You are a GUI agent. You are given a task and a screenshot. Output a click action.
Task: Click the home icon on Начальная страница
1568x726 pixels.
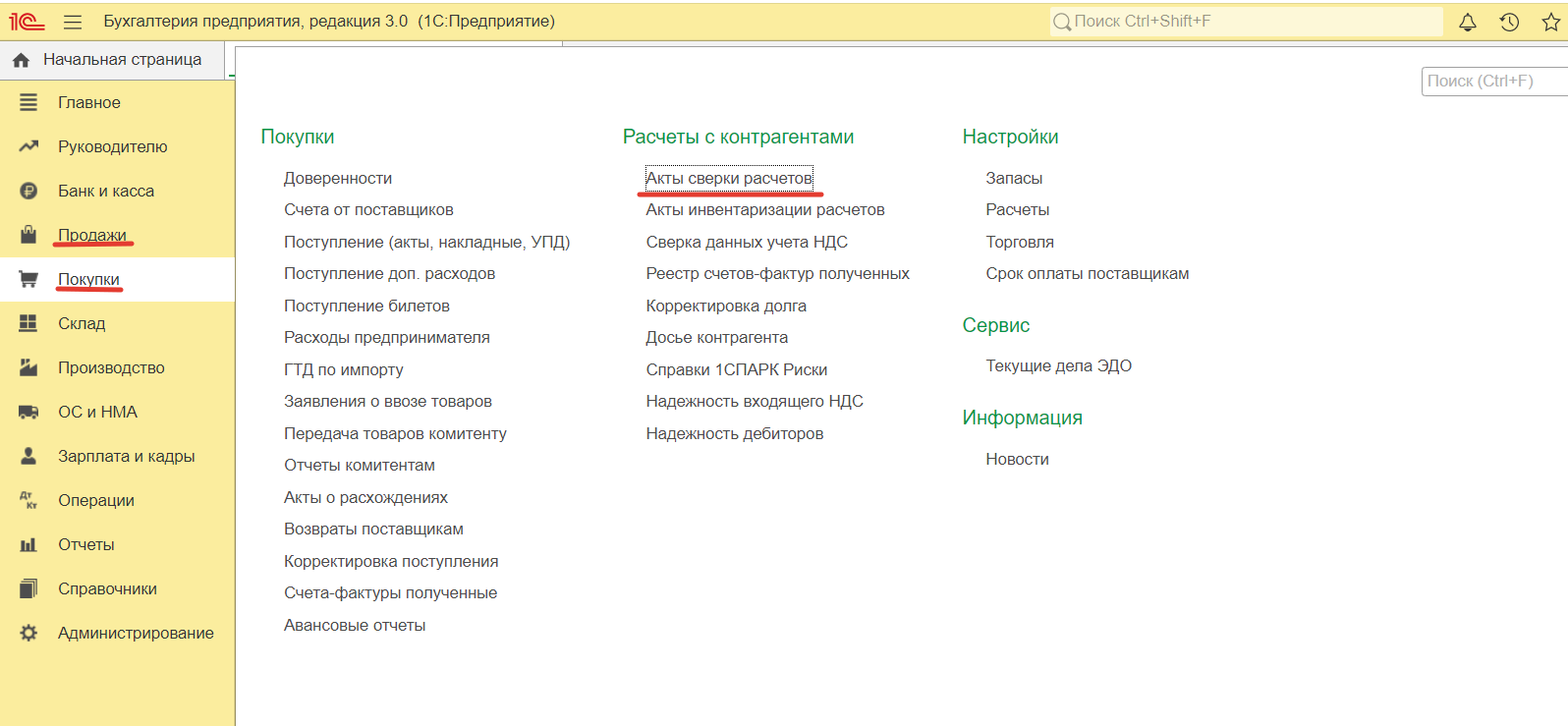[x=21, y=60]
